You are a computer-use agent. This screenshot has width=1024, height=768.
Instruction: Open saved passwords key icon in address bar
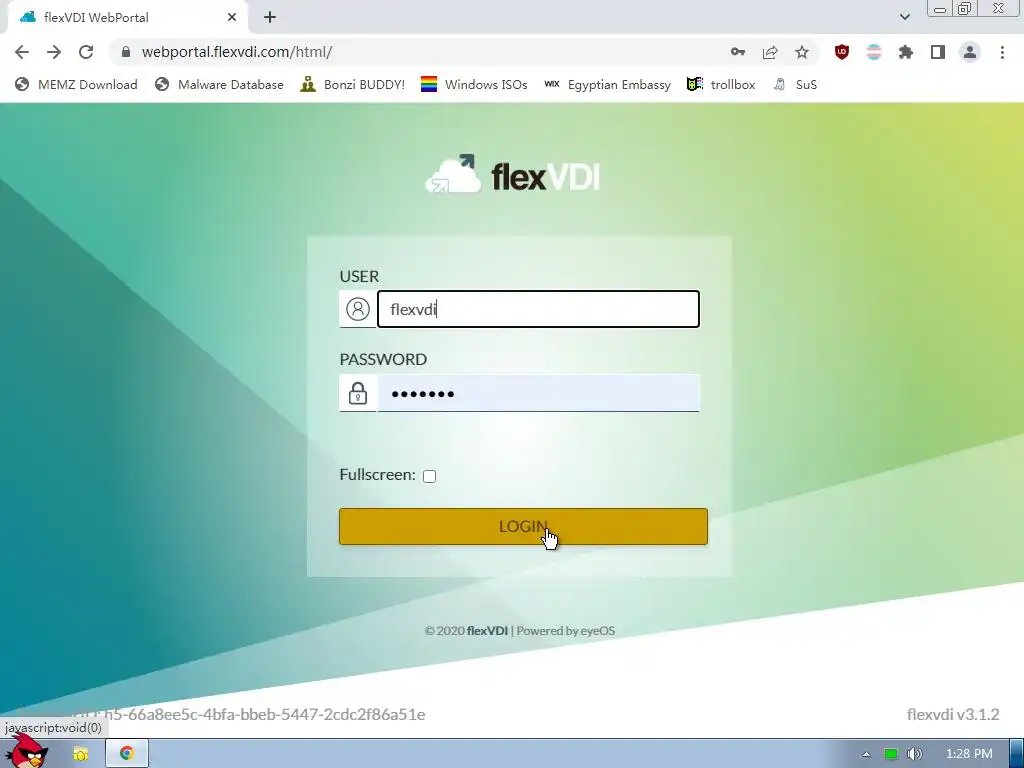click(738, 52)
